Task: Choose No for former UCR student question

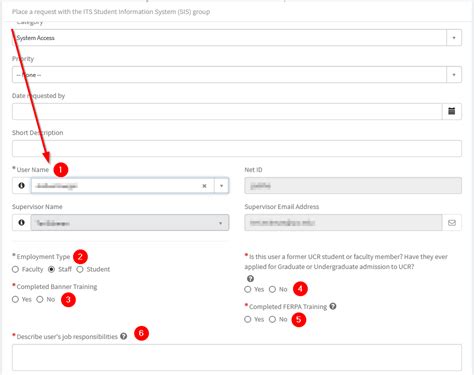Action: [272, 289]
